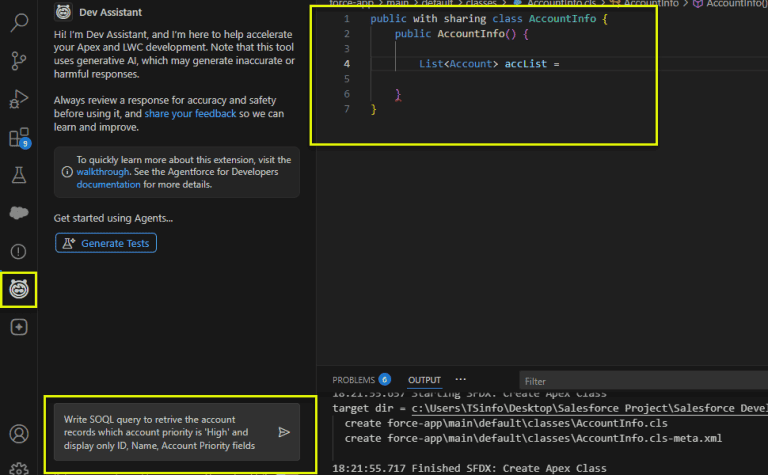Open the Run and Debug view

19,99
